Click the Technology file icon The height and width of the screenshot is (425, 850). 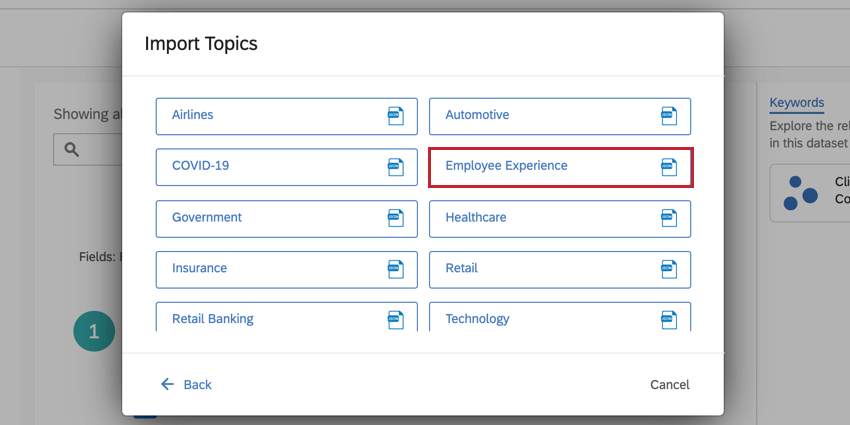(x=669, y=319)
